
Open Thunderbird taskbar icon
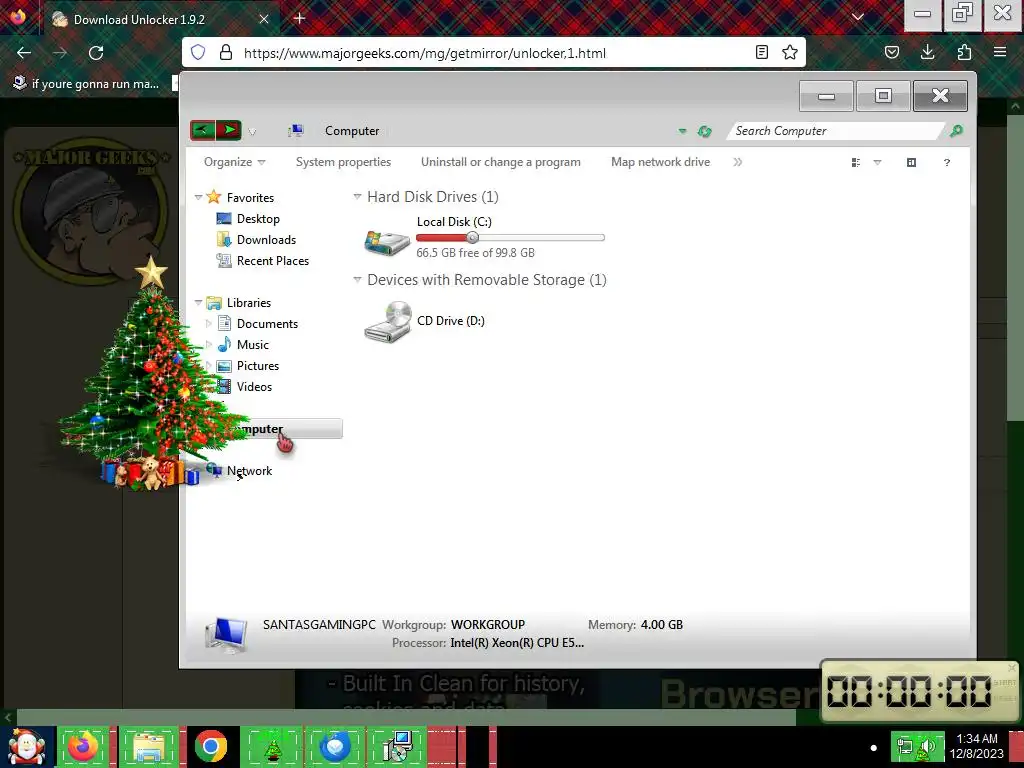[334, 747]
